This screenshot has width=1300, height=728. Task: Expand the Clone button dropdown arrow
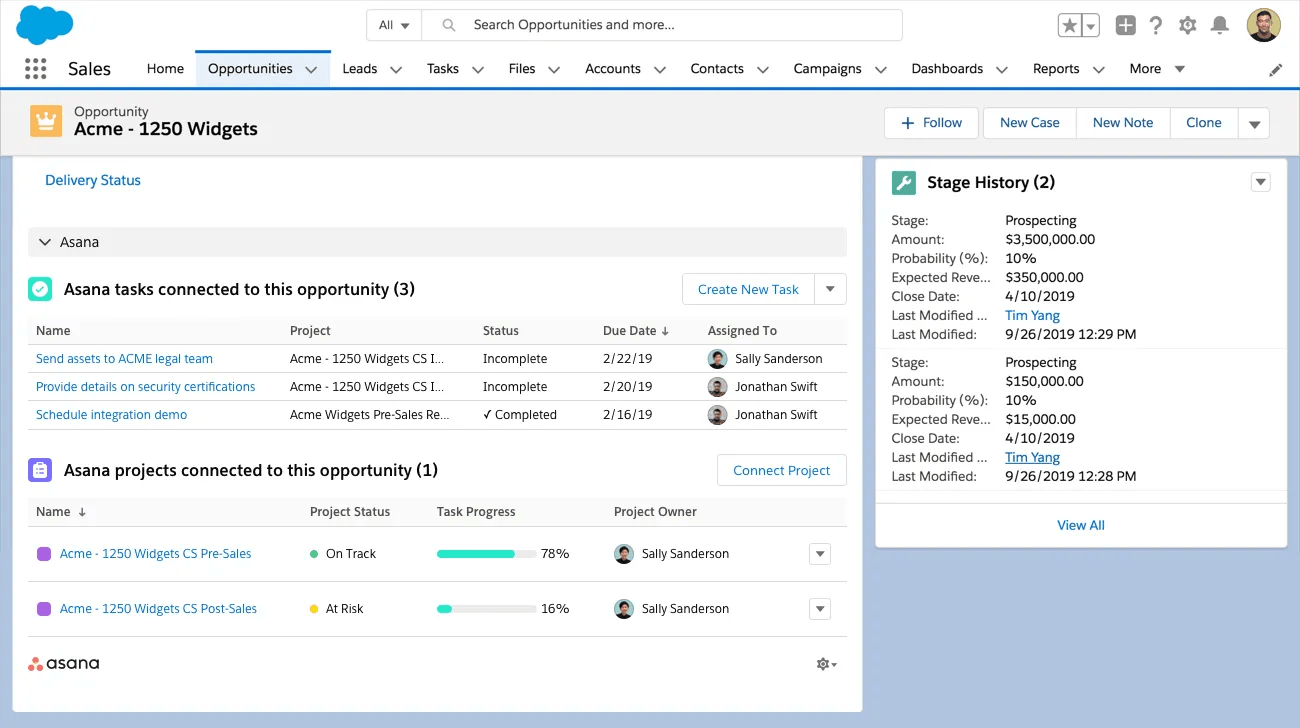click(x=1254, y=122)
